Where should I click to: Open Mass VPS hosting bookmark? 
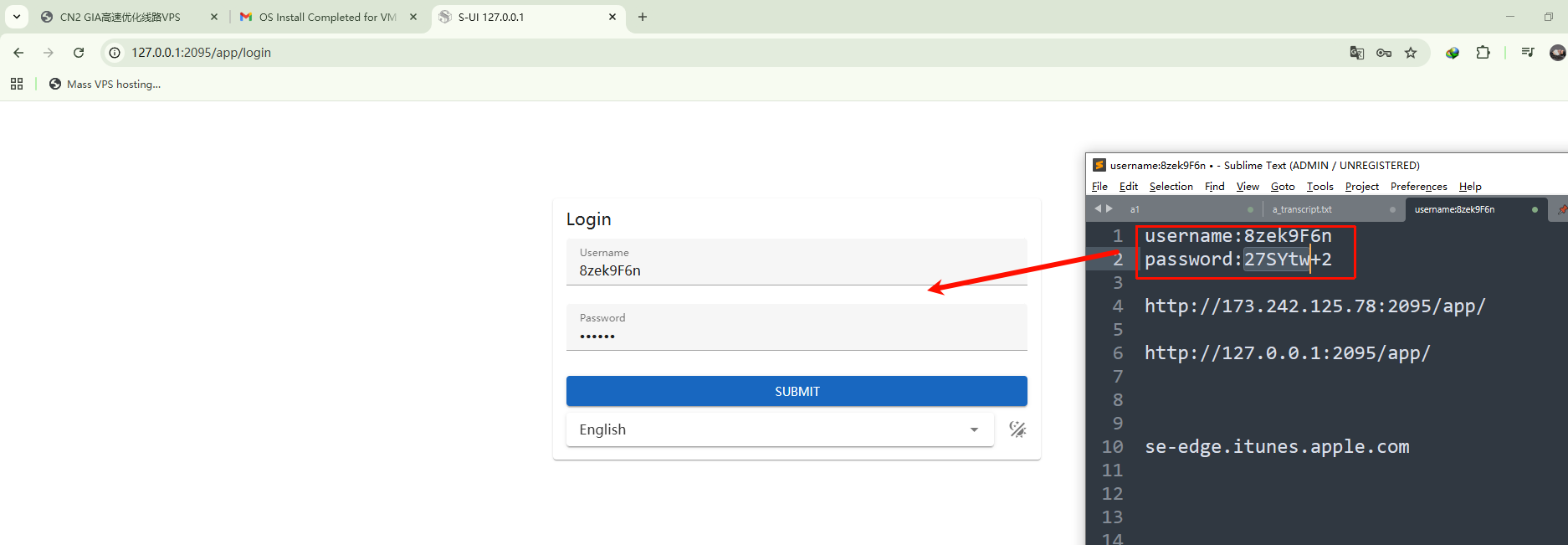pyautogui.click(x=105, y=84)
